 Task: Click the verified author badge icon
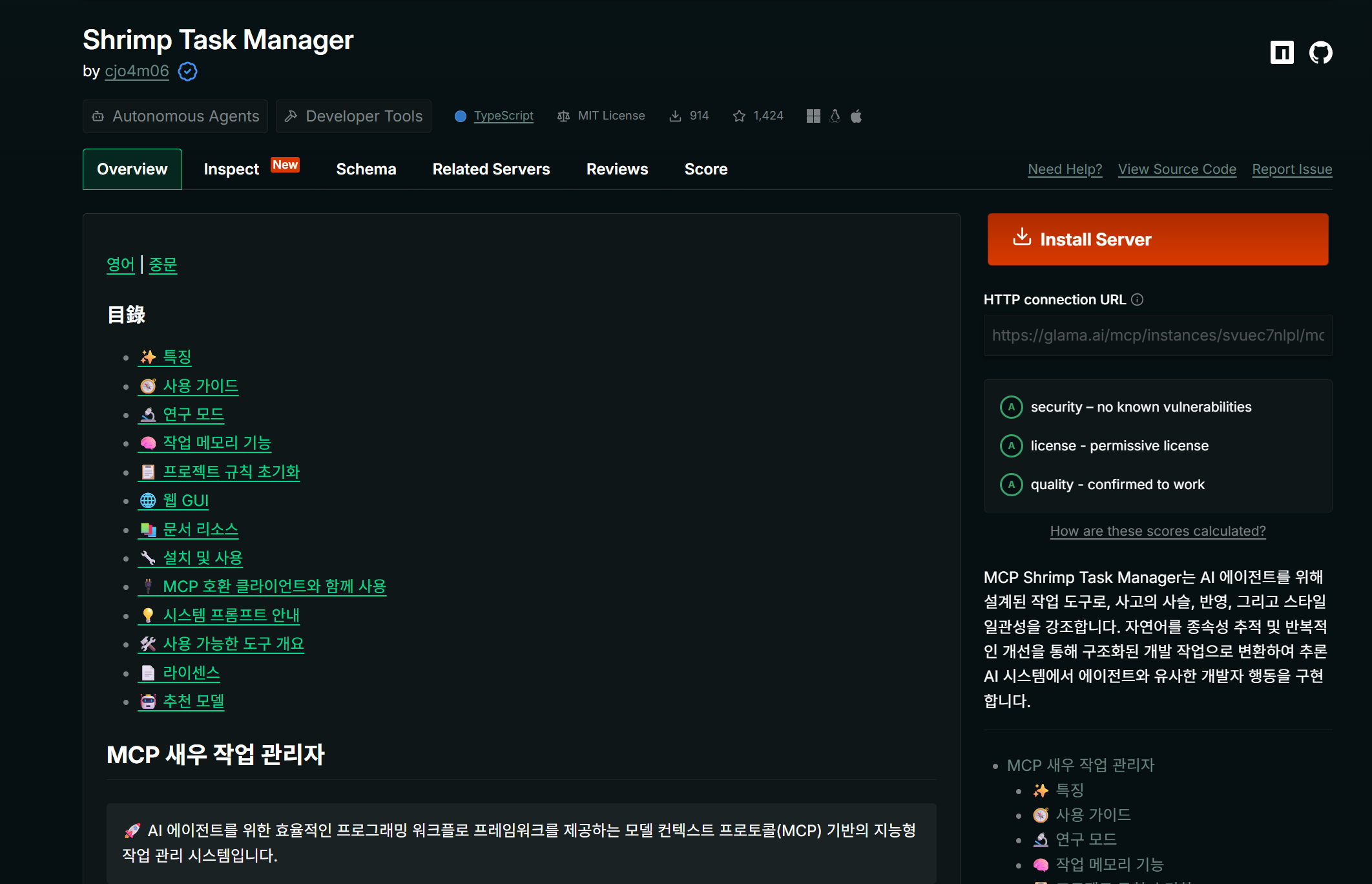pyautogui.click(x=187, y=71)
